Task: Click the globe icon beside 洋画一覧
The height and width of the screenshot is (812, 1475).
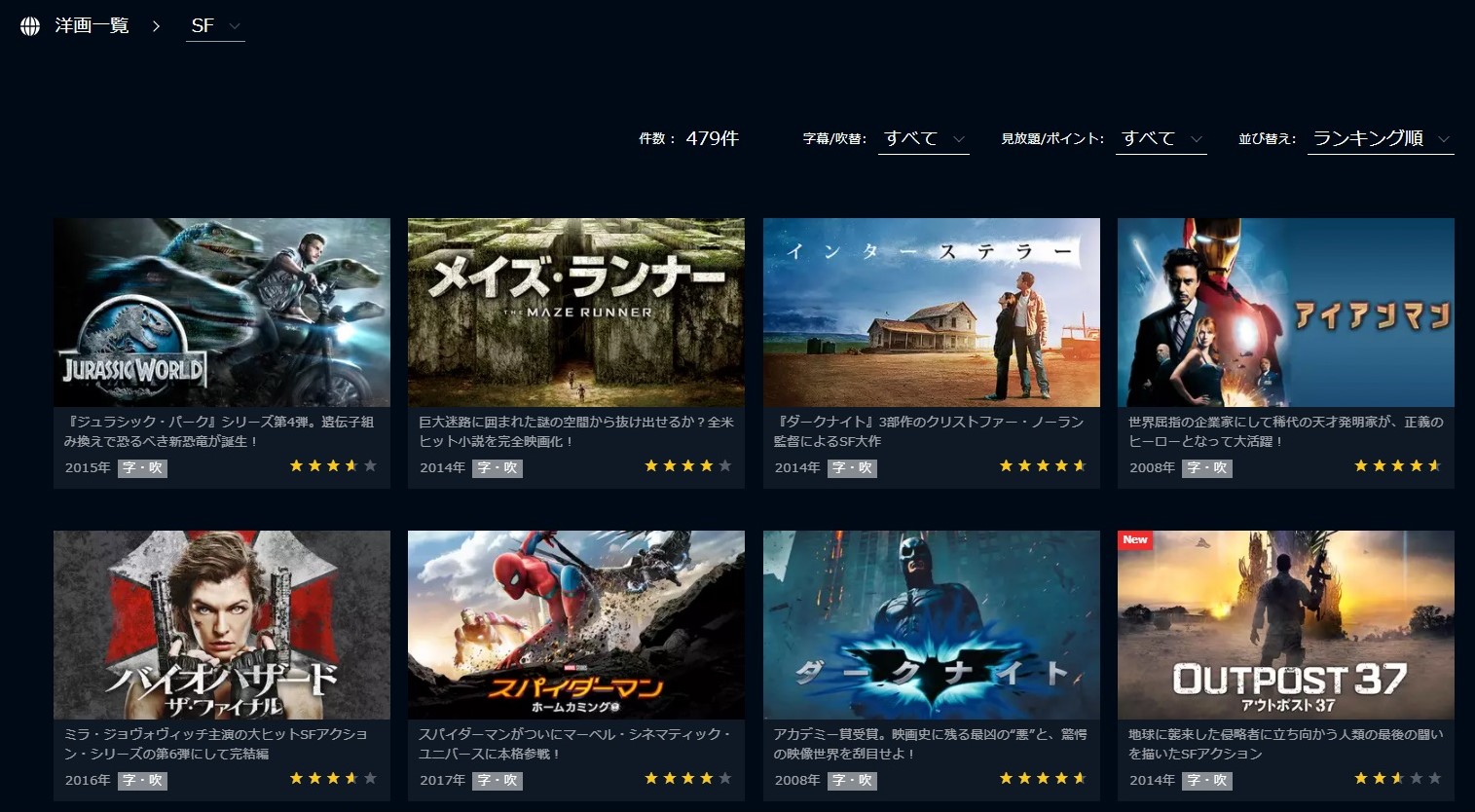Action: (30, 26)
